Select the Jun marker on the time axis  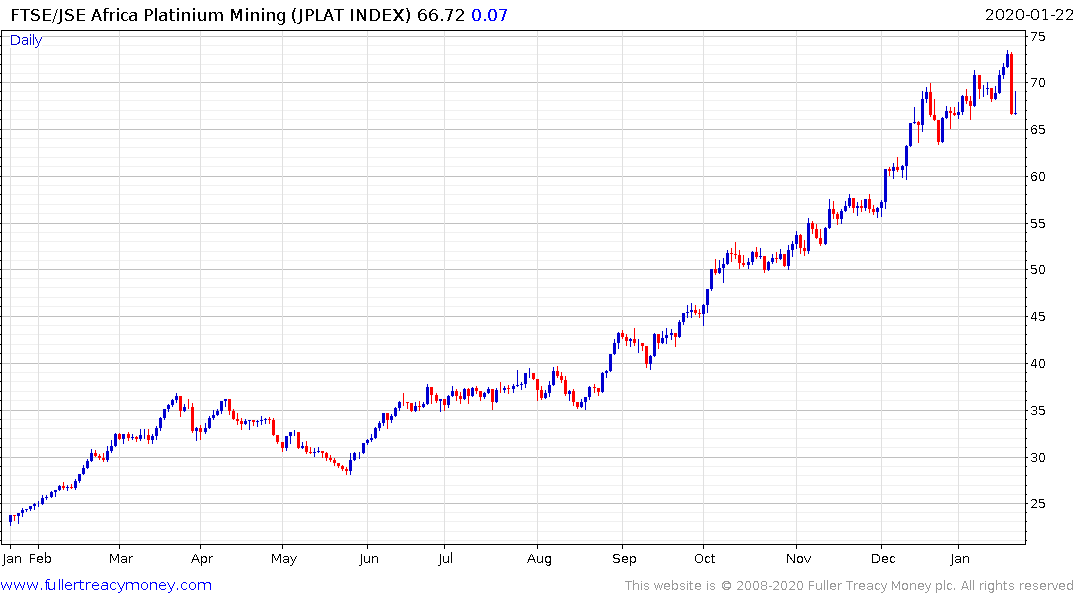tap(368, 558)
